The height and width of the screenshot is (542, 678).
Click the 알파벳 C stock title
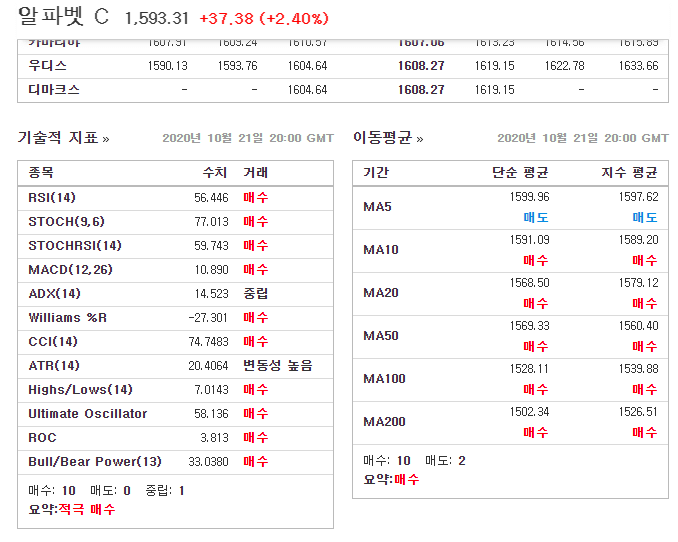coord(63,17)
